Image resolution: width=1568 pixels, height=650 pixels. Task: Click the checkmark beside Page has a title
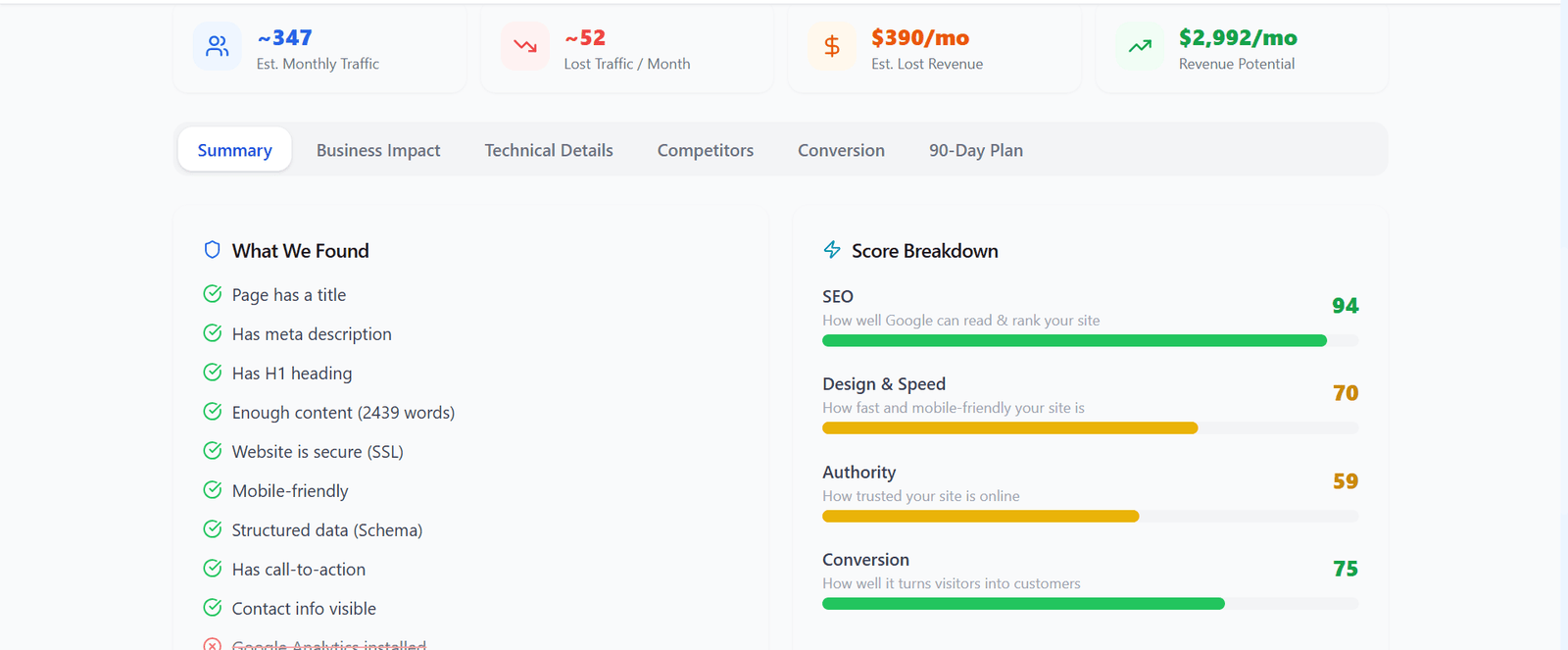tap(213, 294)
